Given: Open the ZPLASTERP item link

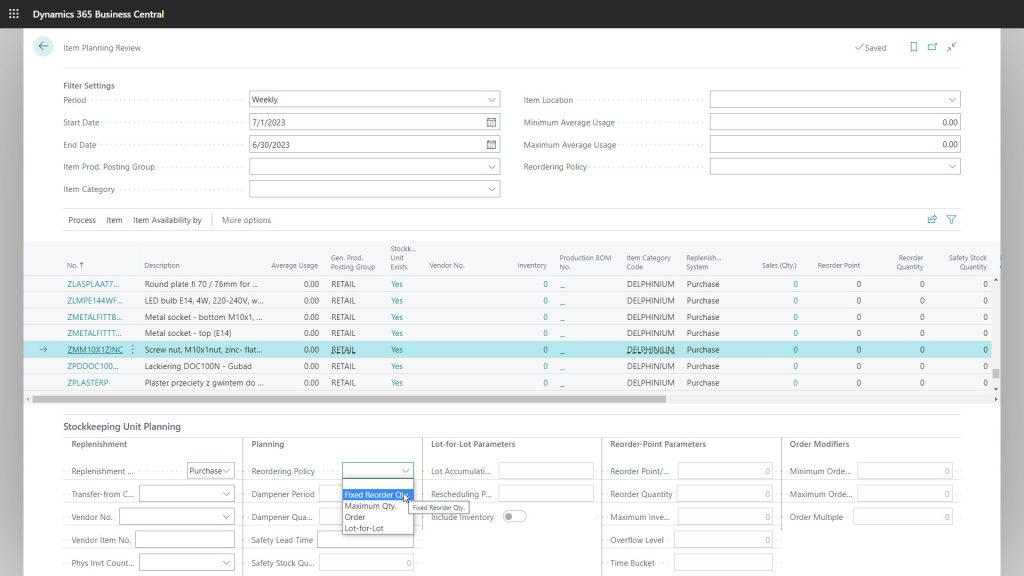Looking at the screenshot, I should [x=87, y=382].
